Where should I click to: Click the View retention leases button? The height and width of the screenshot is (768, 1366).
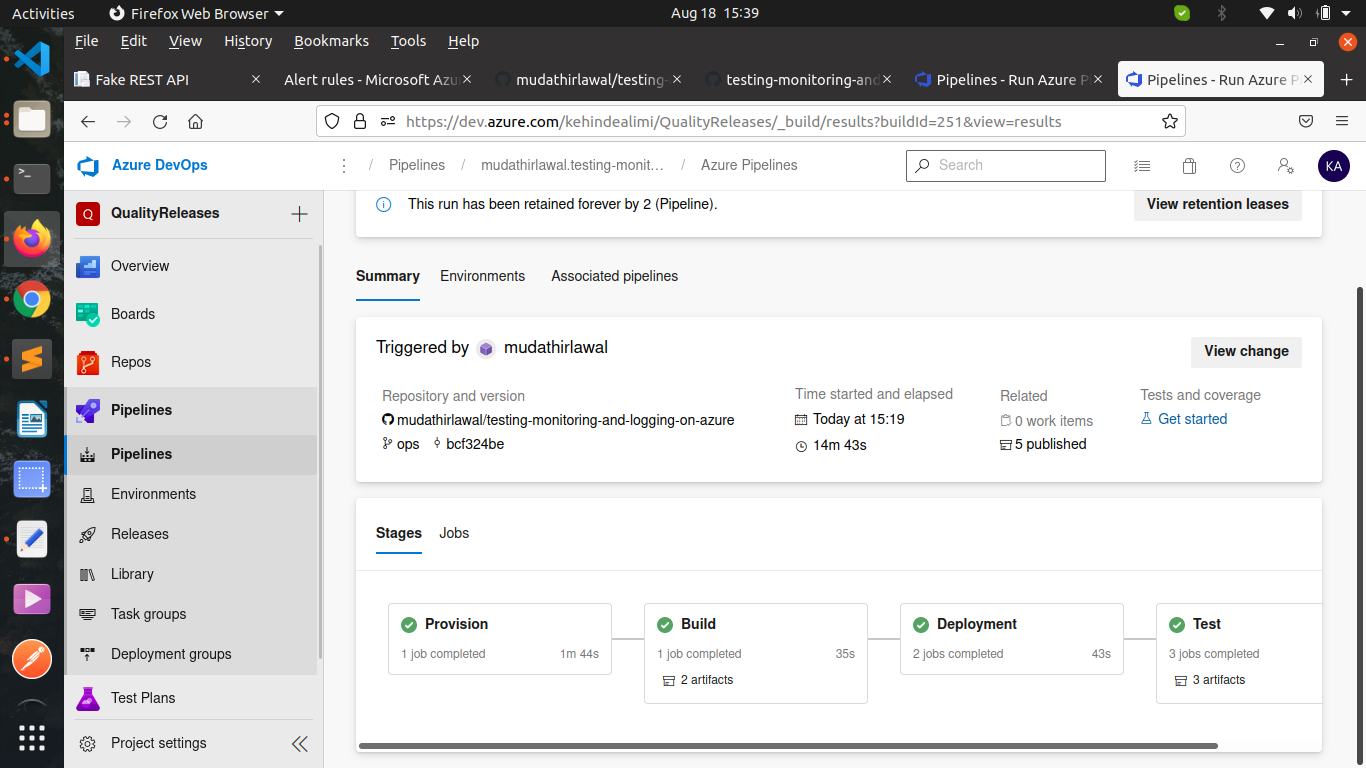(x=1217, y=204)
